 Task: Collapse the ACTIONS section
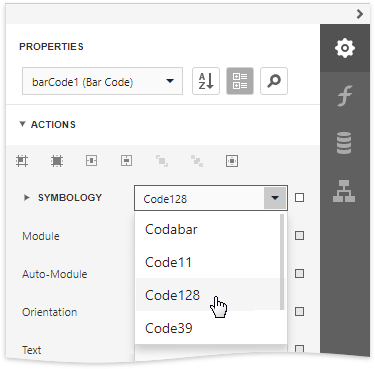click(x=22, y=124)
